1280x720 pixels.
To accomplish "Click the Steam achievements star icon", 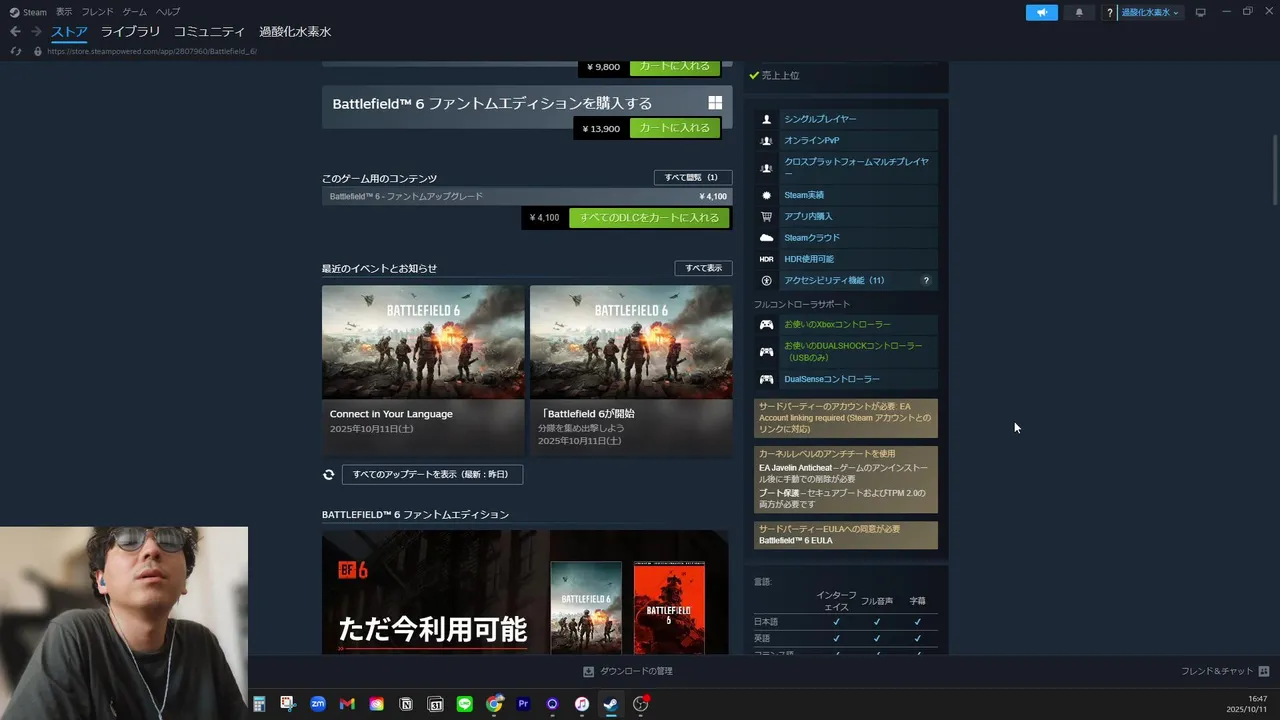I will pos(766,195).
